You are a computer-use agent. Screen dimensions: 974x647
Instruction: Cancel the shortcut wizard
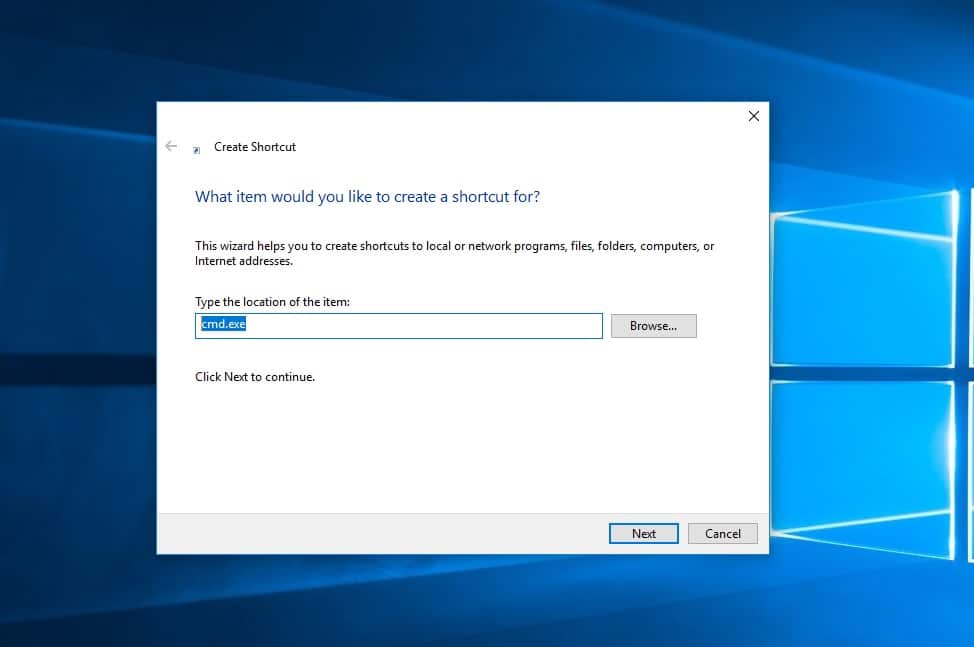pos(722,533)
